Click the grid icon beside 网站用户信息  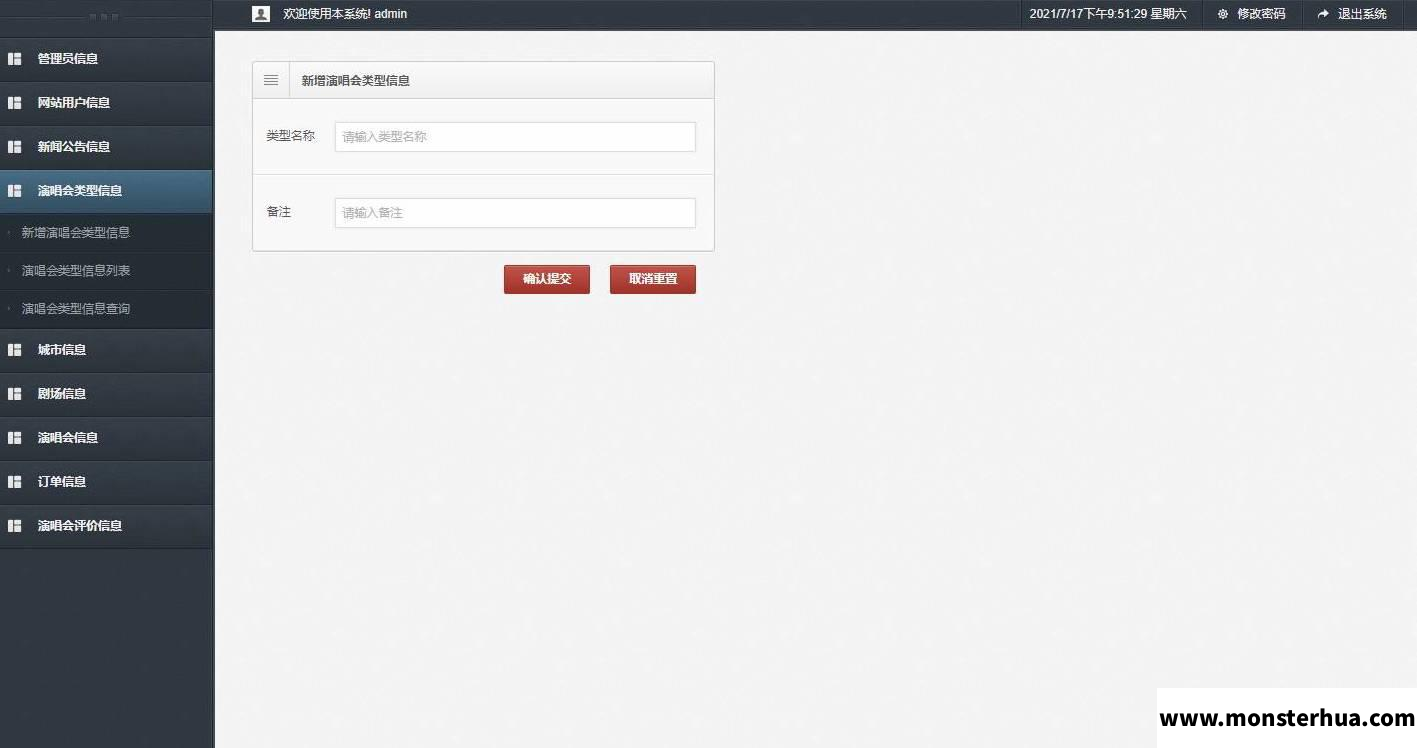tap(15, 103)
